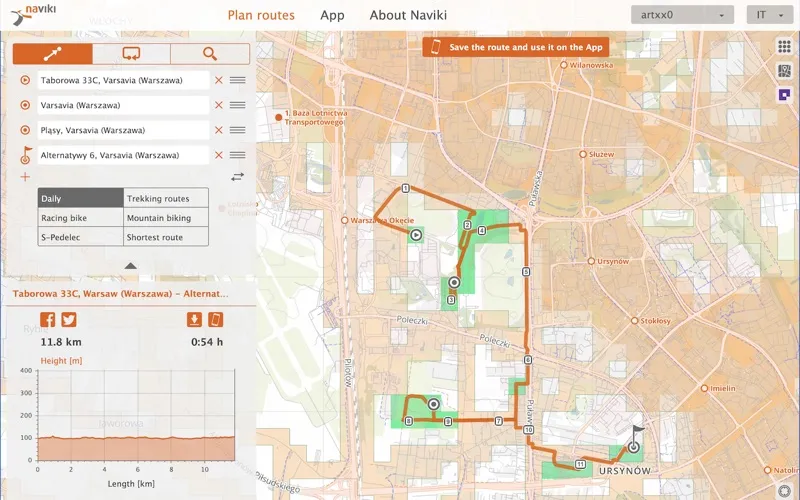Click the 11.8 km distance value

click(x=61, y=342)
